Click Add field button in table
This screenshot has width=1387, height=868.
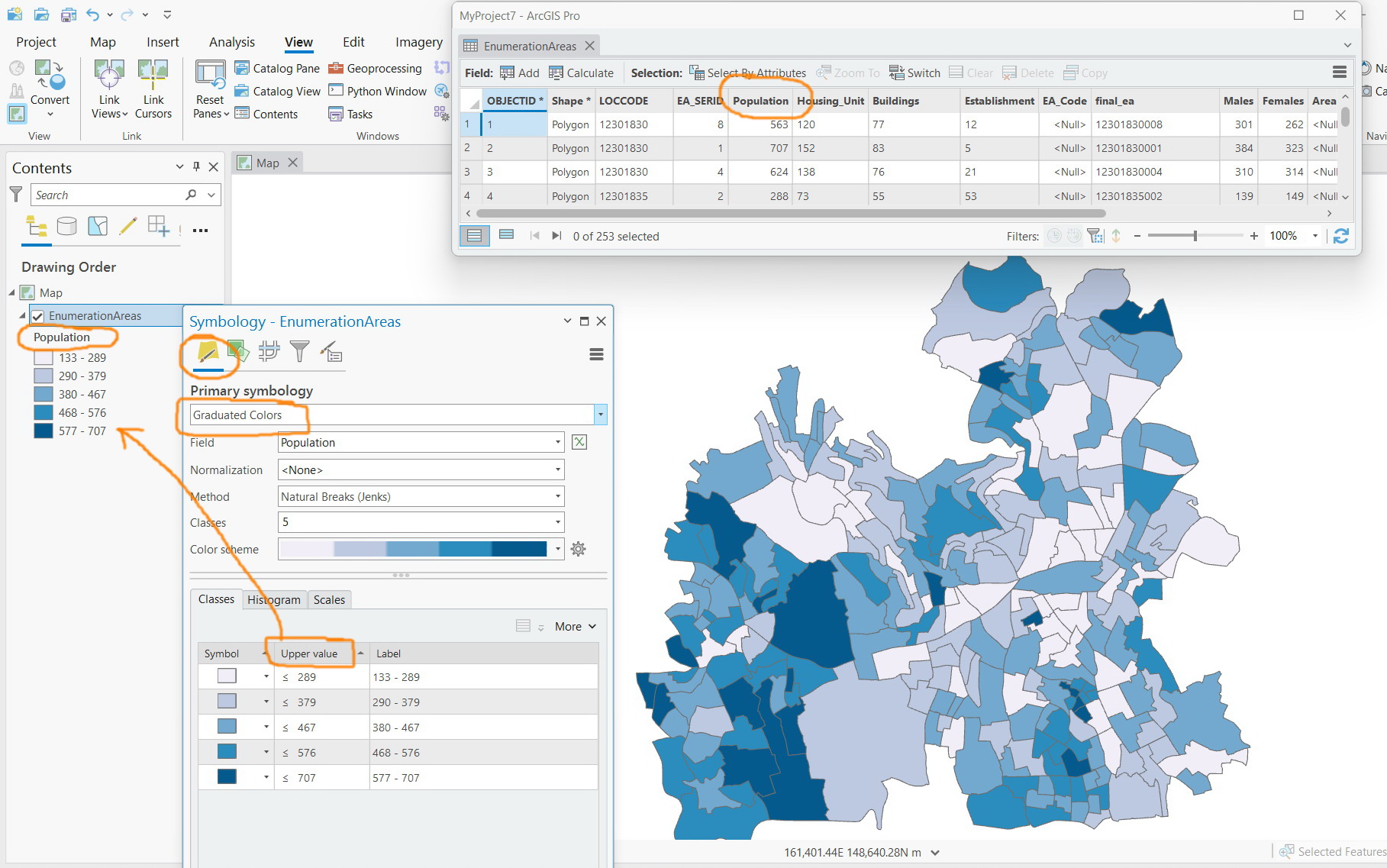519,73
